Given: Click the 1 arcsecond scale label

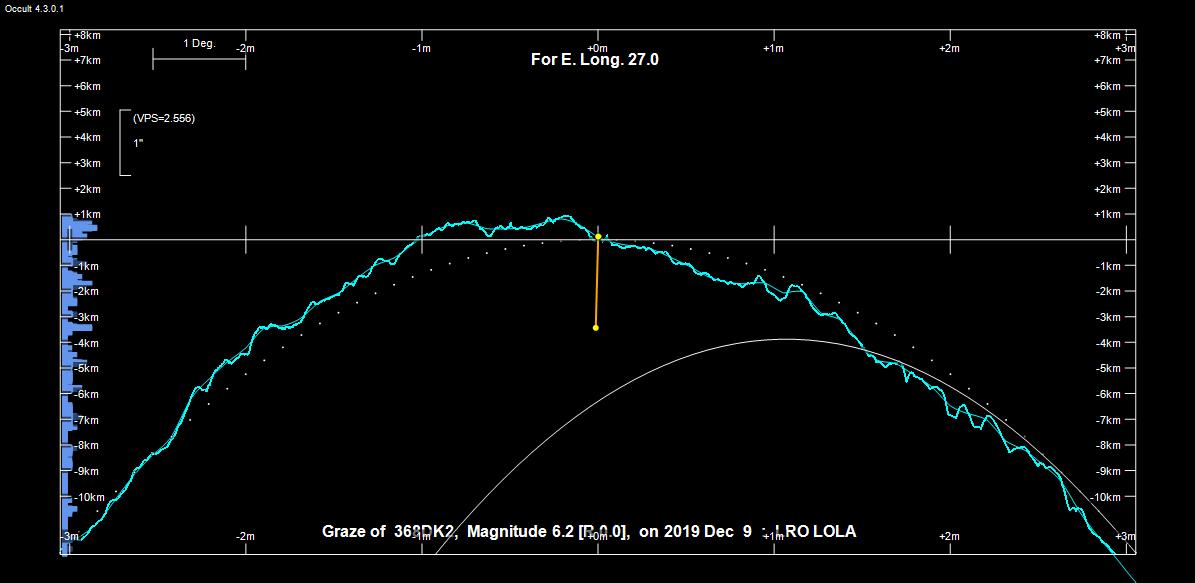Looking at the screenshot, I should 138,142.
